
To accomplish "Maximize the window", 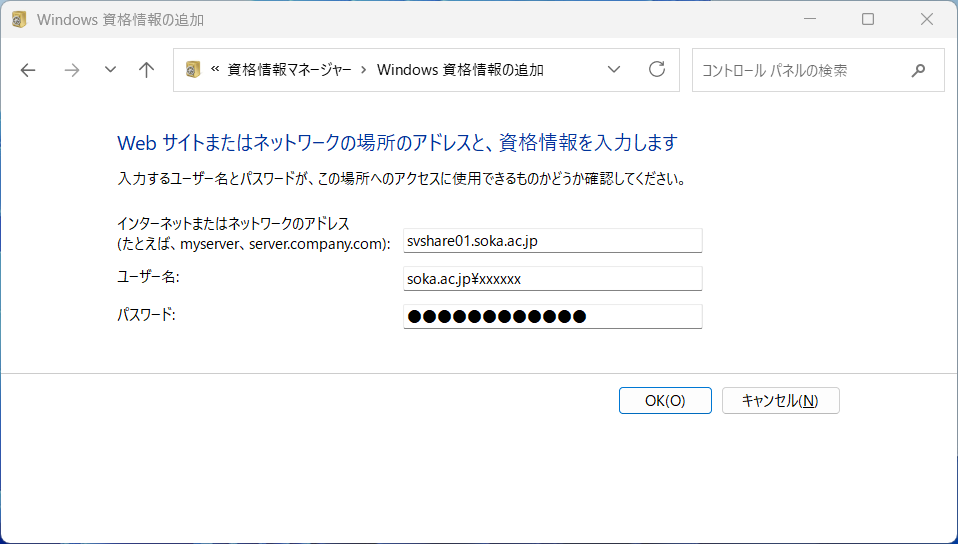I will click(x=868, y=20).
